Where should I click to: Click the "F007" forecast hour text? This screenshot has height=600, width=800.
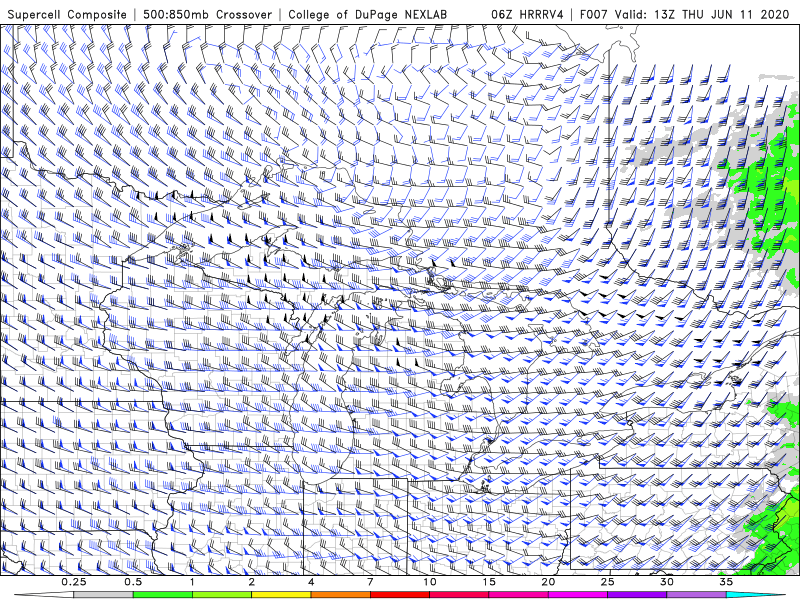[x=593, y=15]
